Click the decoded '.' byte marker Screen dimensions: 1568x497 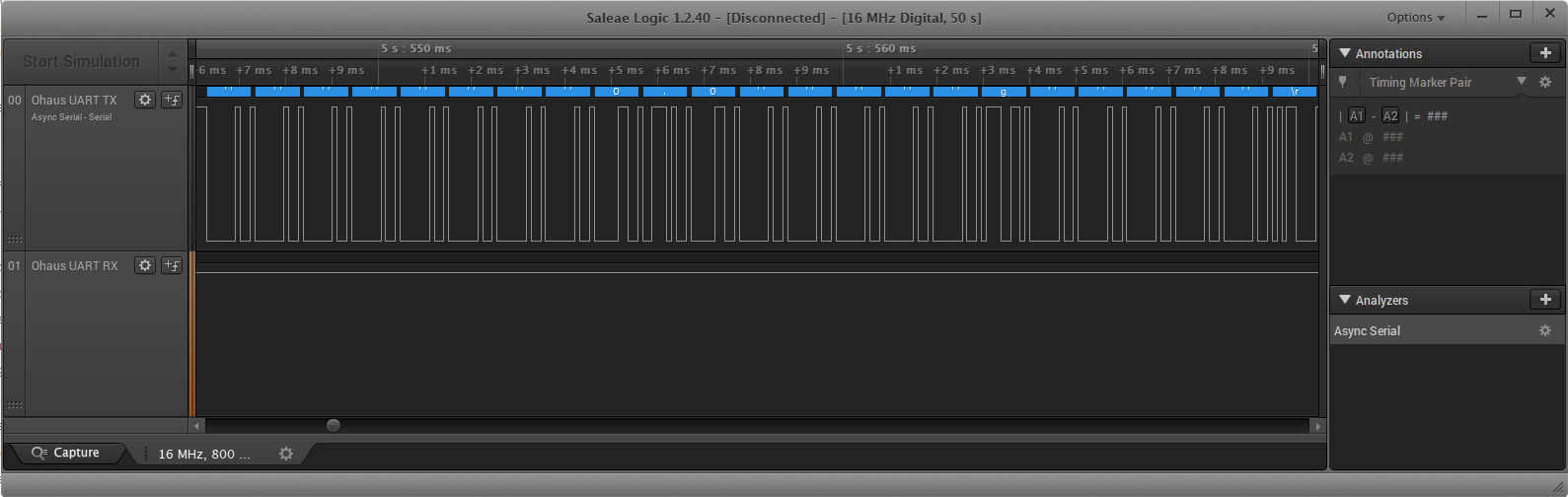[x=664, y=92]
